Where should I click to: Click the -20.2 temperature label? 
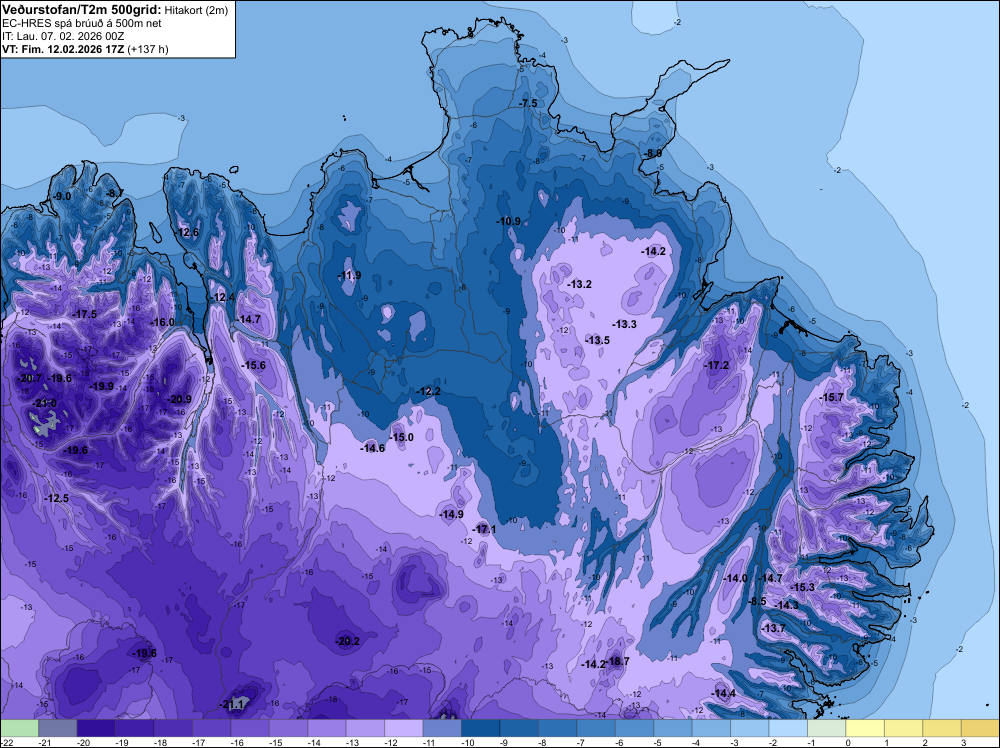coord(348,641)
